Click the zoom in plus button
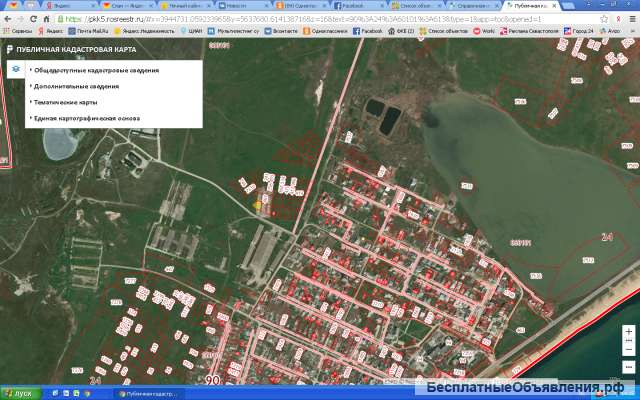 tap(627, 333)
